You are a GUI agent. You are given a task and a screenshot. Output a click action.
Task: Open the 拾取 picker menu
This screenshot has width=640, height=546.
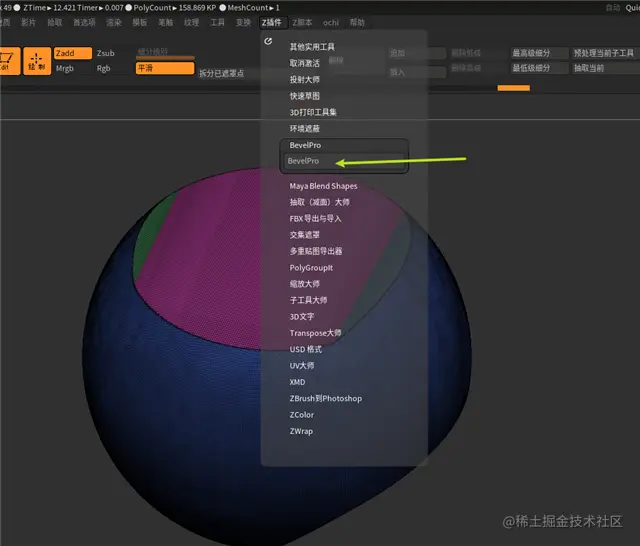point(55,22)
